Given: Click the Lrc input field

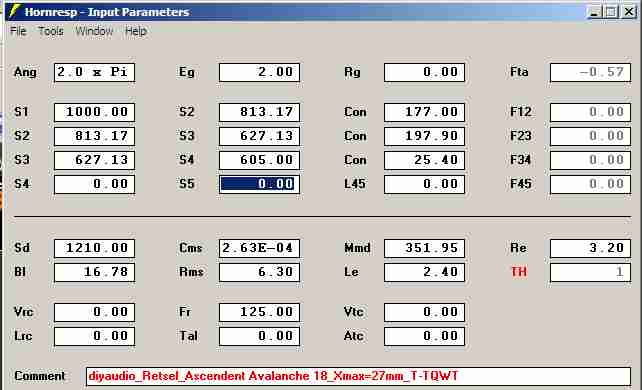Looking at the screenshot, I should tap(95, 336).
